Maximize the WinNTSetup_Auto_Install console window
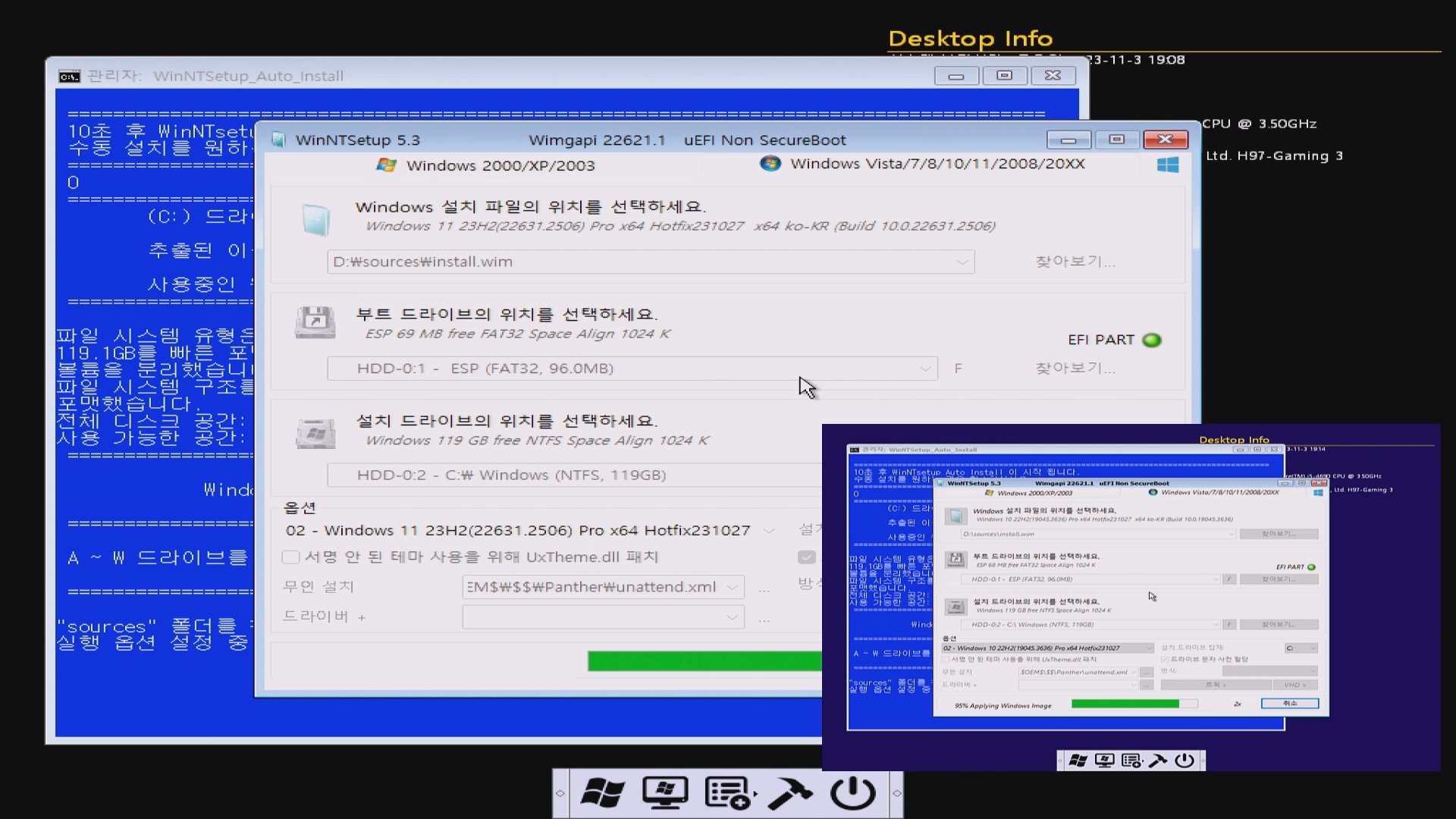Viewport: 1456px width, 819px height. point(1005,76)
